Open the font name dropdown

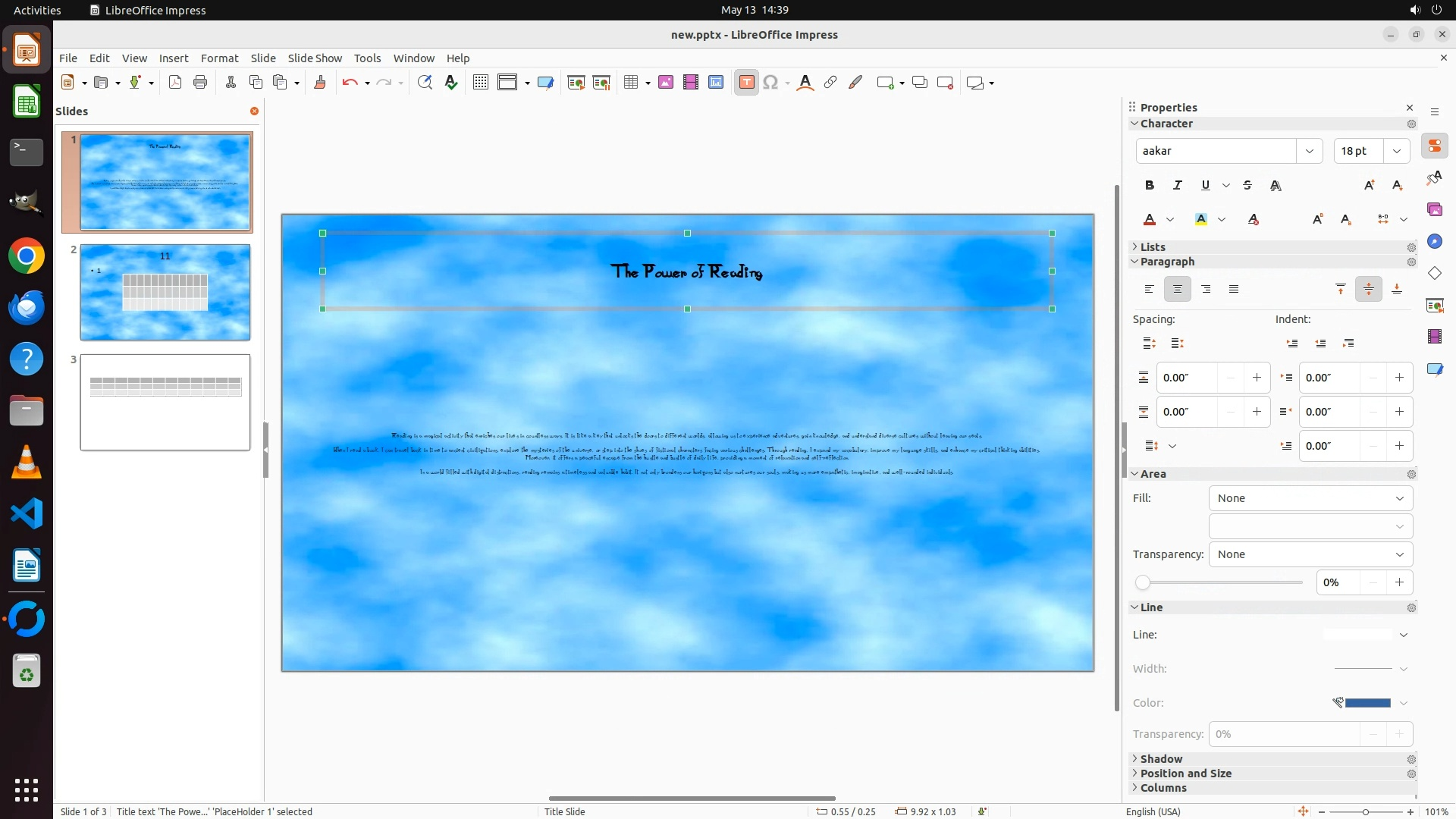pyautogui.click(x=1309, y=151)
